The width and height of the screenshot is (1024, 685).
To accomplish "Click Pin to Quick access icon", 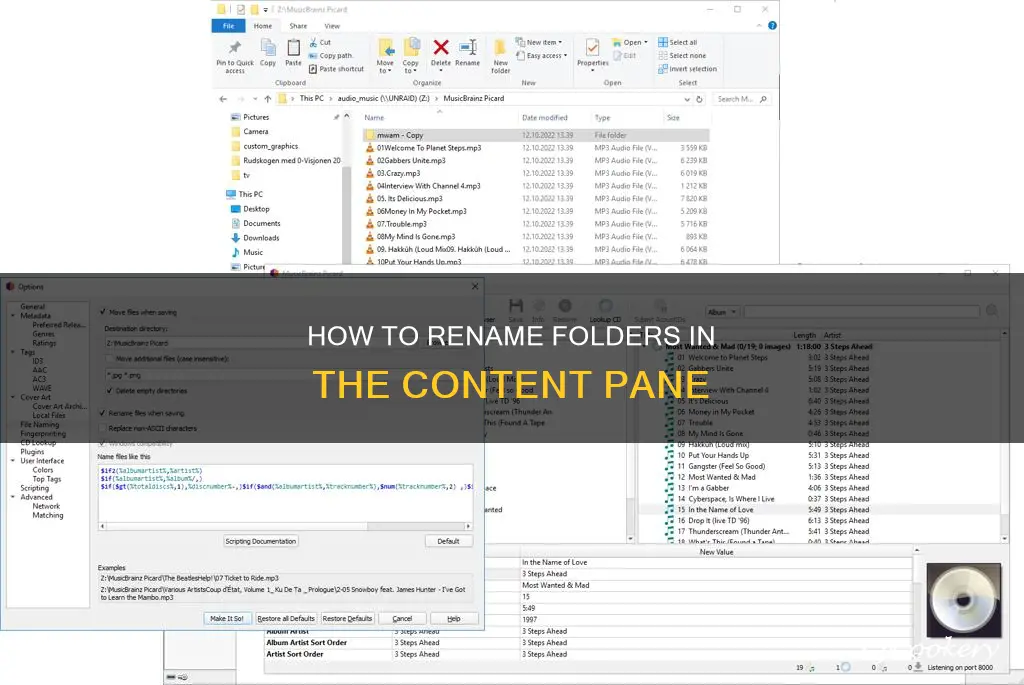I will pyautogui.click(x=234, y=48).
